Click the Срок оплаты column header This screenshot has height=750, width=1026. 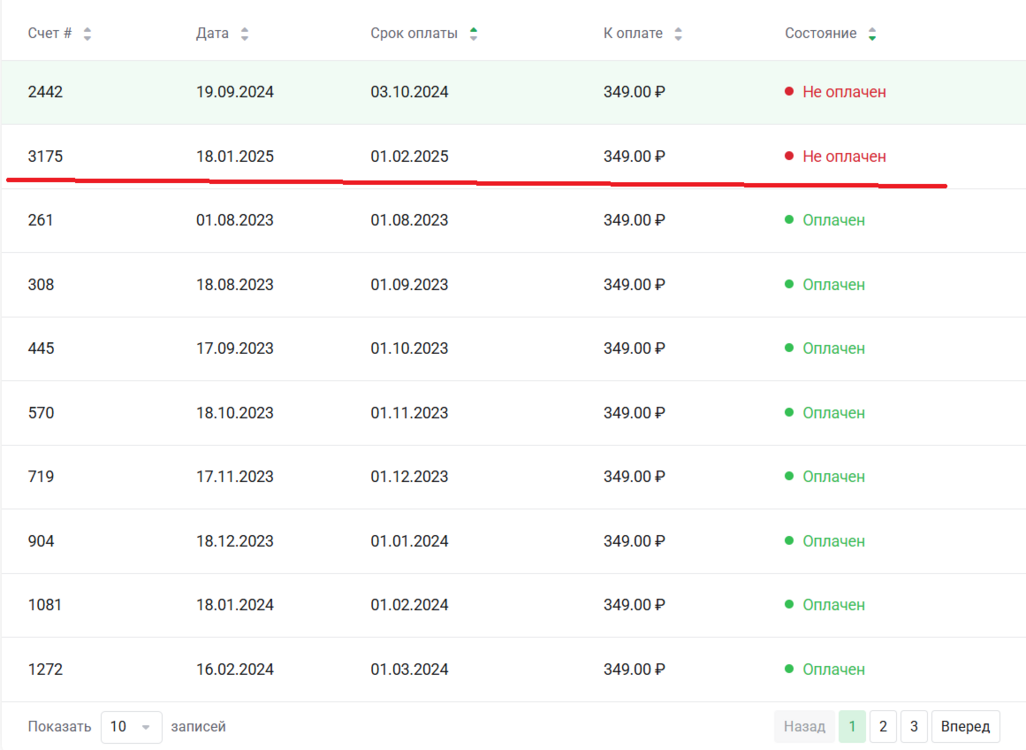(414, 33)
